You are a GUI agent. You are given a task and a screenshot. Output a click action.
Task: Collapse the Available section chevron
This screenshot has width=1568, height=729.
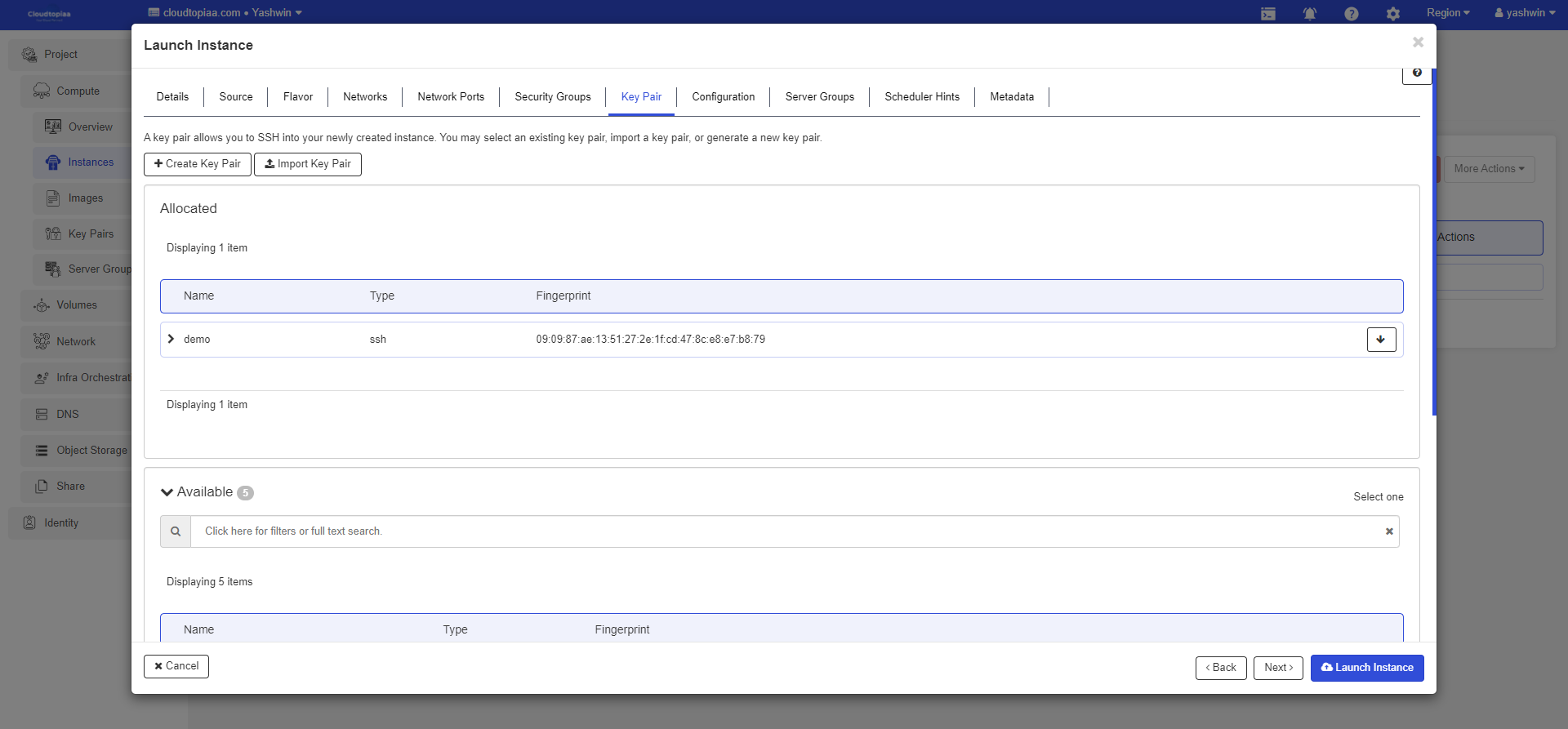167,492
